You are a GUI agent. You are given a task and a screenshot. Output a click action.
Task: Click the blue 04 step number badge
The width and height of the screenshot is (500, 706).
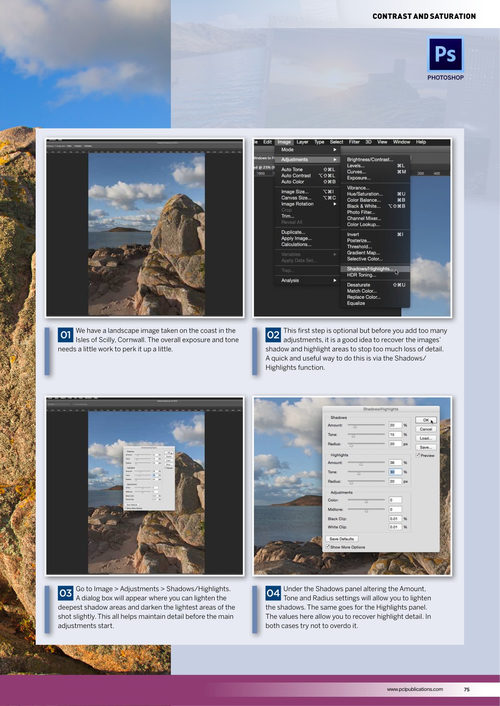(x=273, y=593)
